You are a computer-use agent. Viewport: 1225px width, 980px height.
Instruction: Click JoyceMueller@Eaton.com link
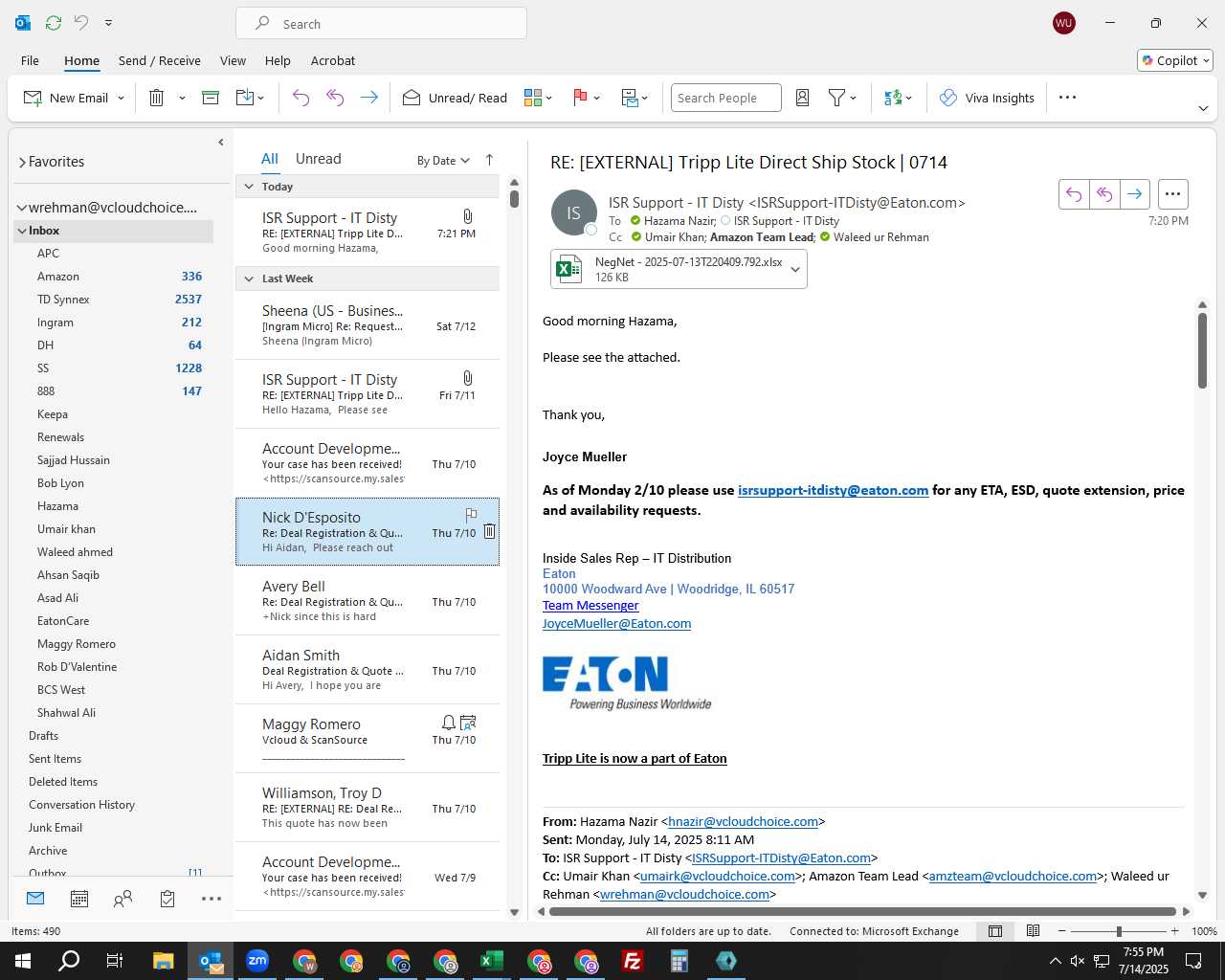pyautogui.click(x=617, y=623)
